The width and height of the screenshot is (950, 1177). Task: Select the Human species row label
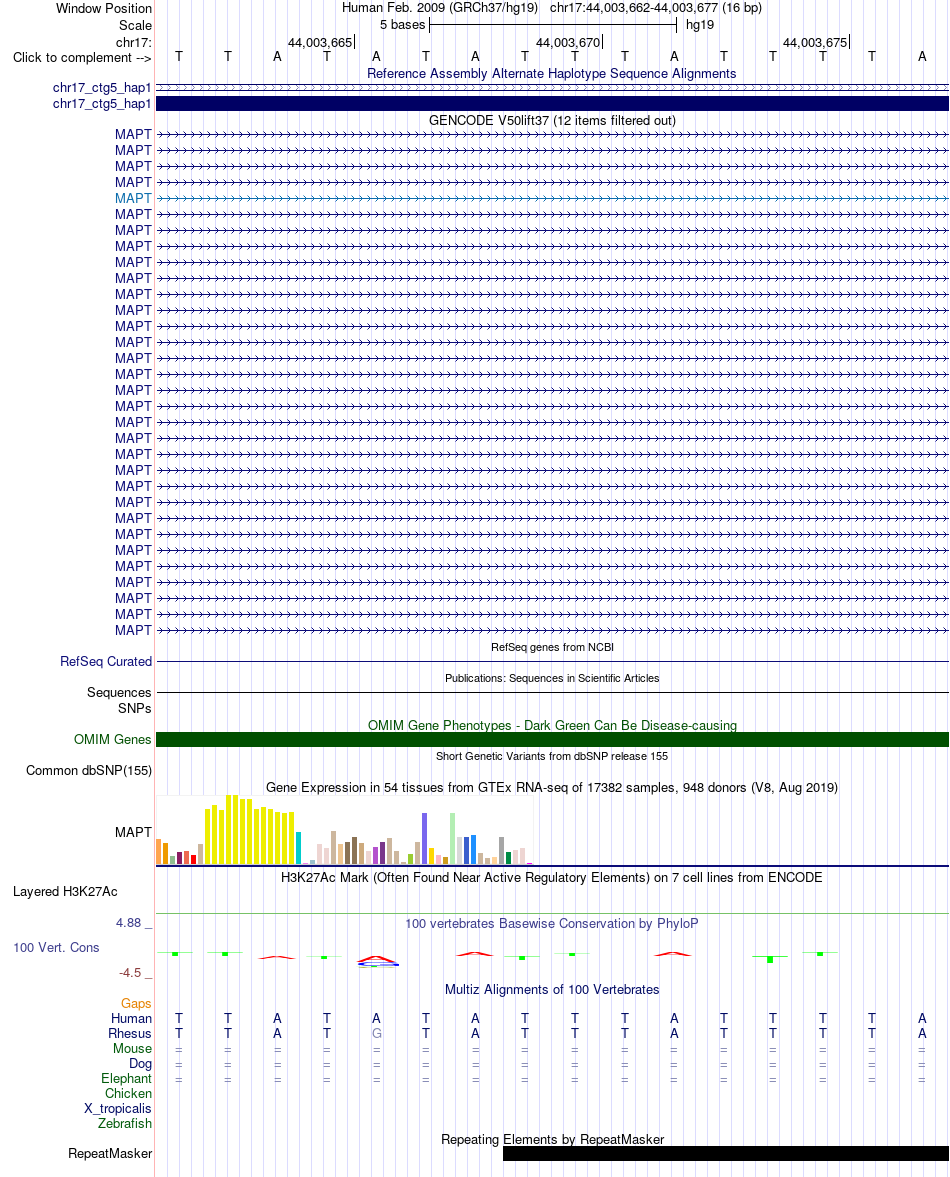pyautogui.click(x=131, y=1019)
